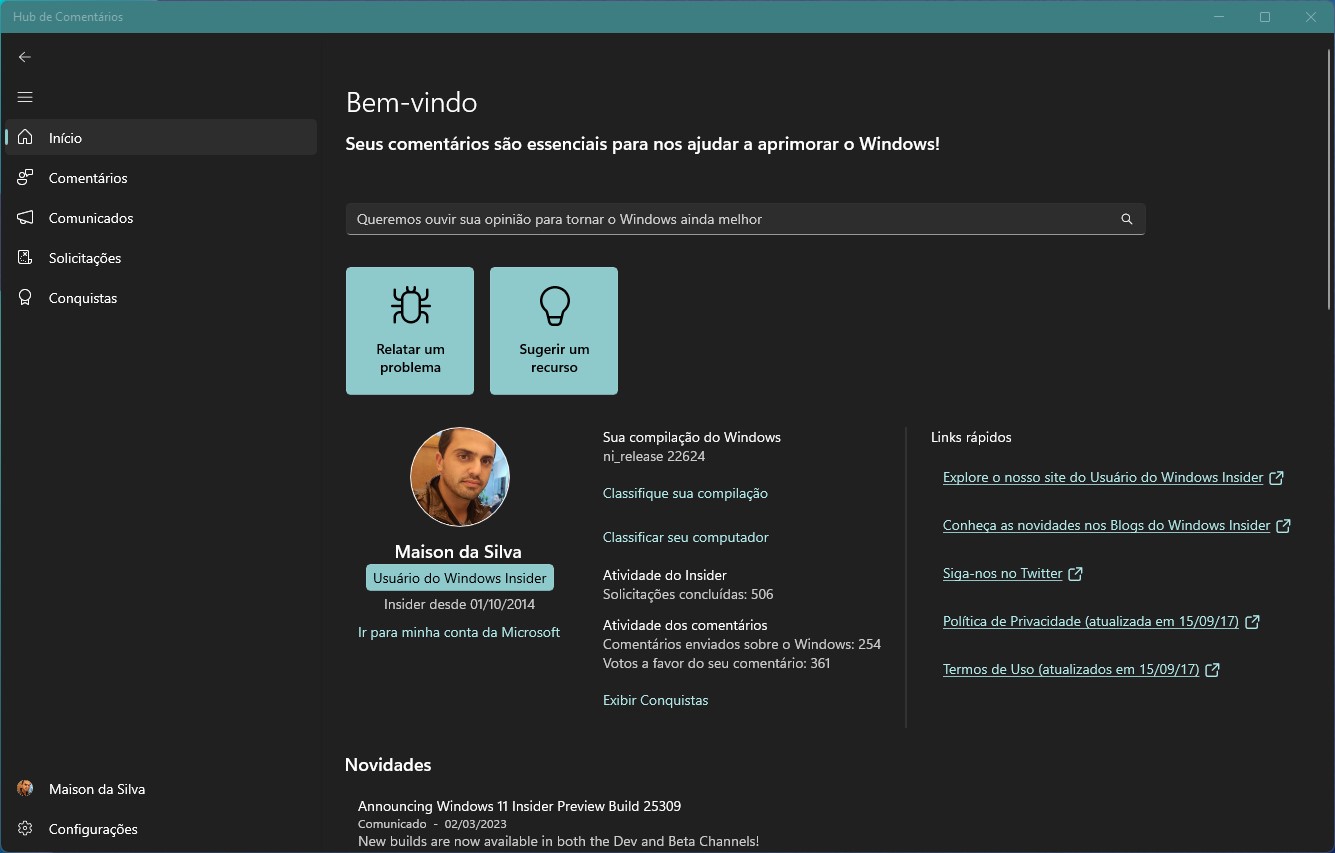Viewport: 1335px width, 853px height.
Task: Open Comunicados announcements section
Action: click(x=89, y=217)
